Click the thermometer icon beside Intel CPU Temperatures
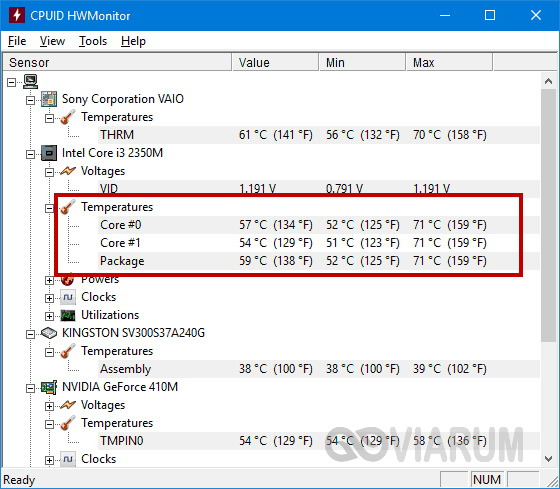 tap(68, 207)
